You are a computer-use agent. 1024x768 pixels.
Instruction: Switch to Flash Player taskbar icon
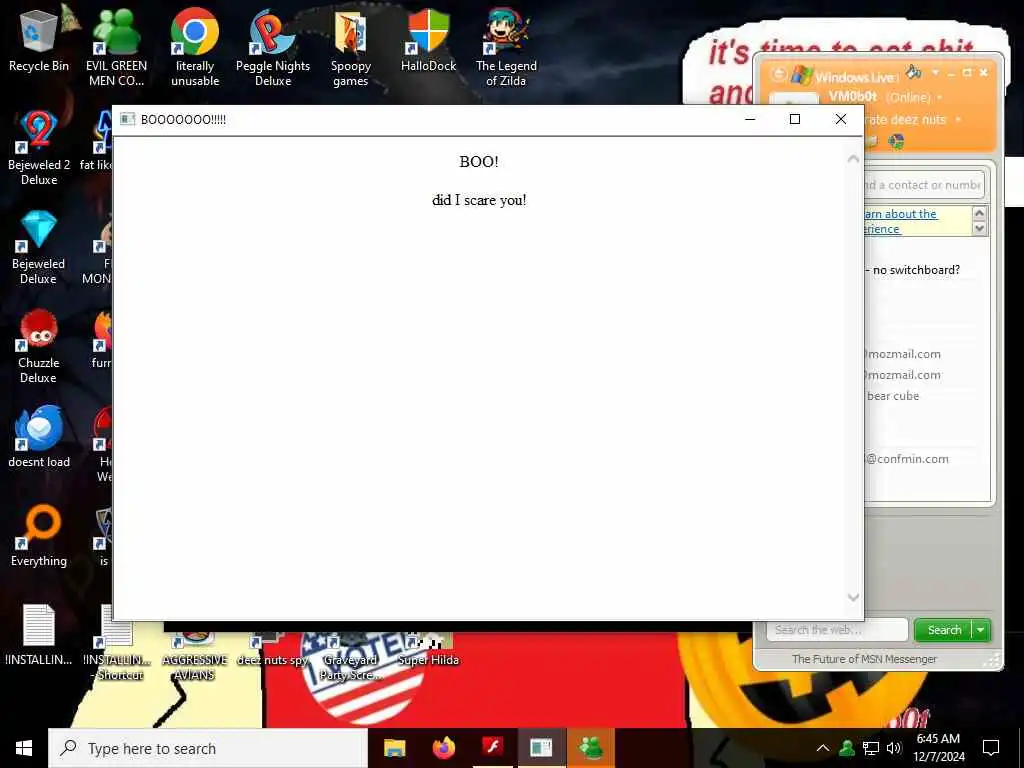tap(492, 748)
